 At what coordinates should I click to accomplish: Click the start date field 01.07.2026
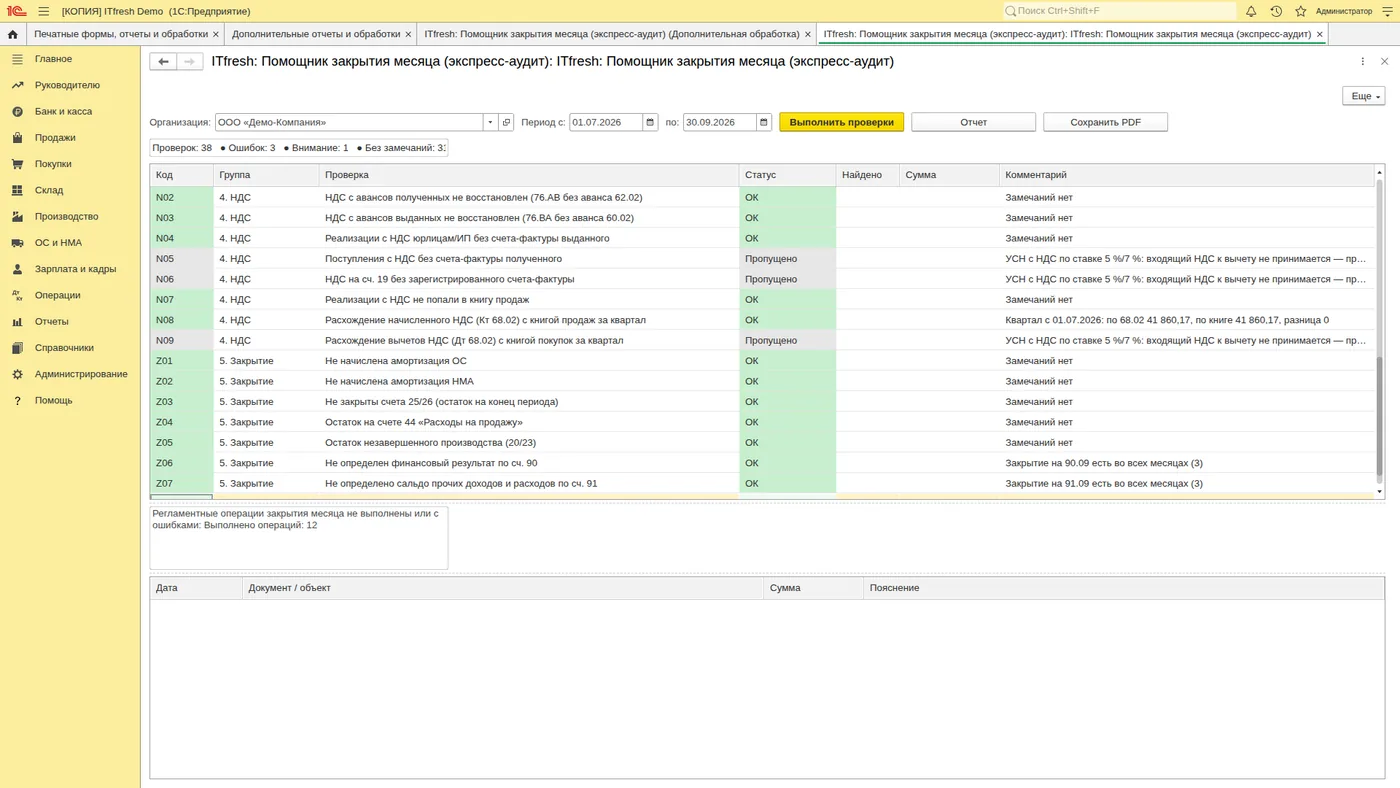(x=606, y=122)
